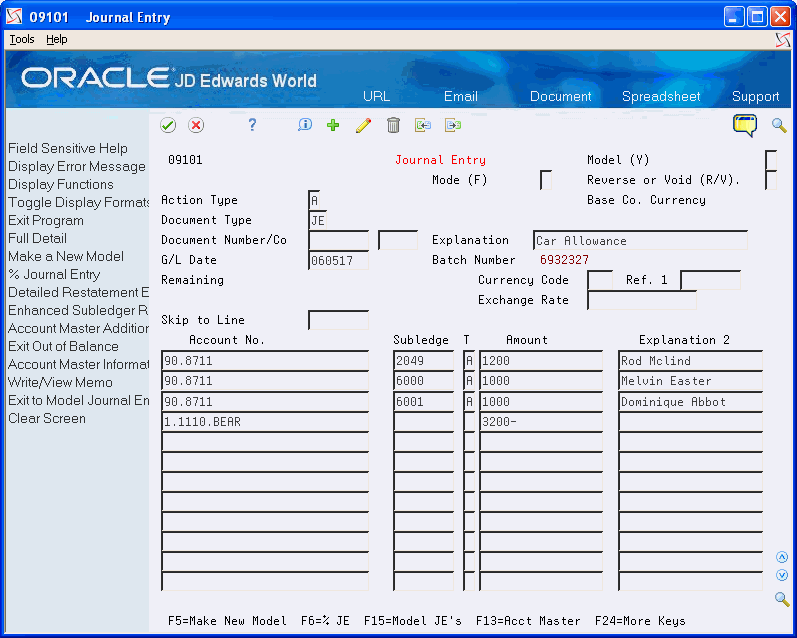Click the info bubble icon in toolbar
This screenshot has width=797, height=638.
click(304, 125)
